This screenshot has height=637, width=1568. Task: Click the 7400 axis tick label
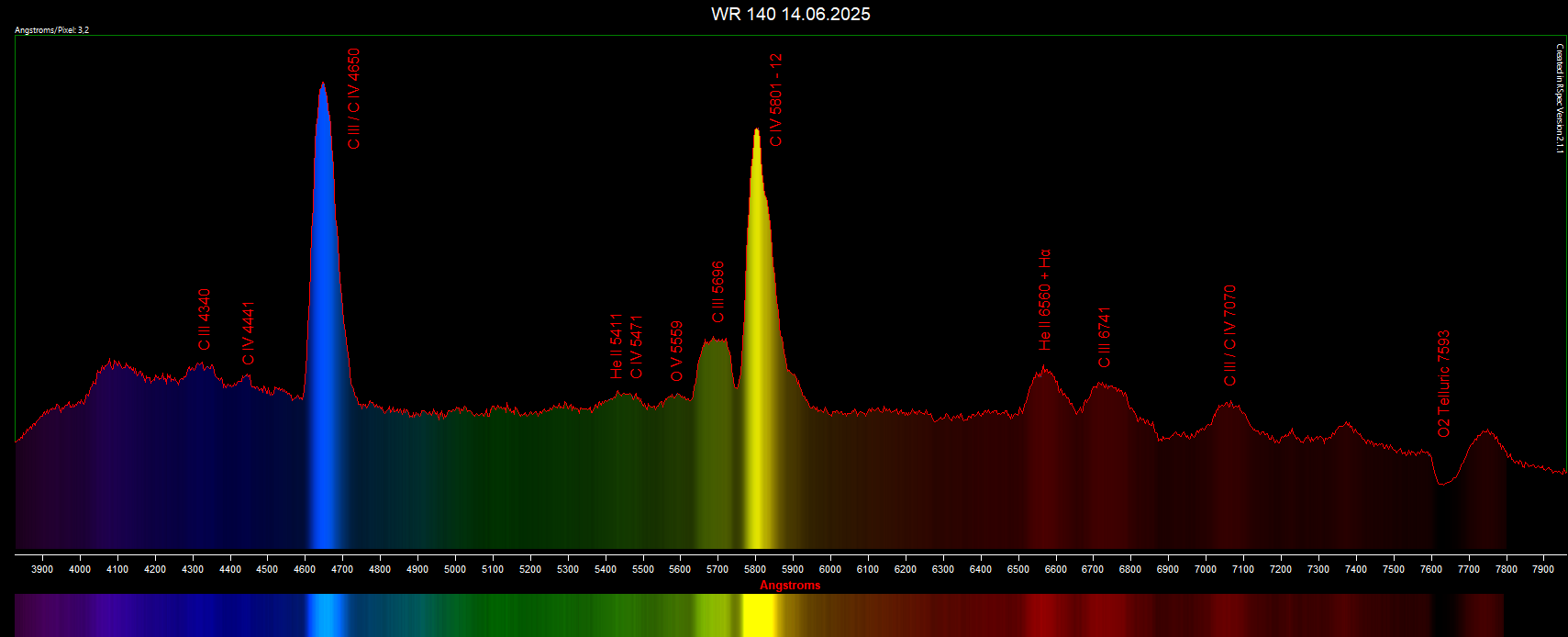pyautogui.click(x=1356, y=569)
